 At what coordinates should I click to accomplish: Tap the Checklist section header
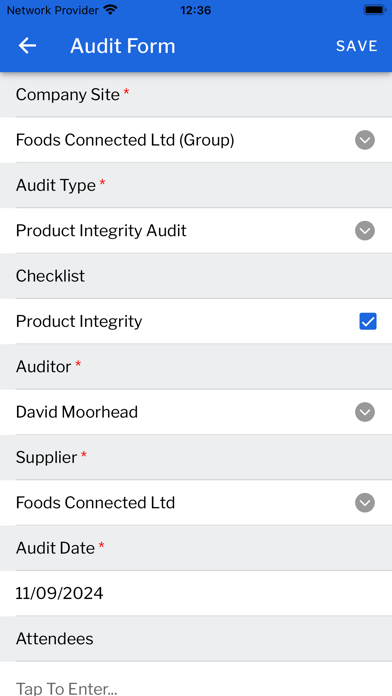pos(196,276)
